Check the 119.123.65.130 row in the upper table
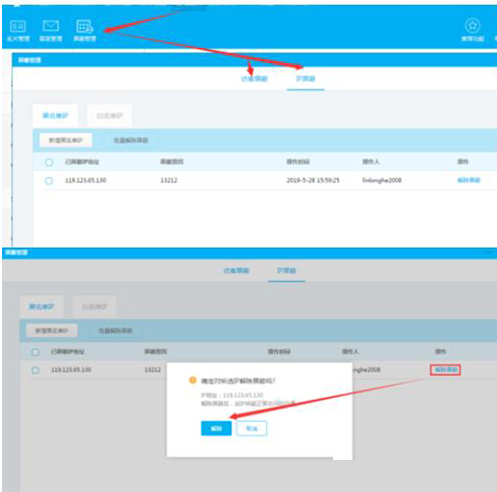This screenshot has height=492, width=497. coord(49,181)
